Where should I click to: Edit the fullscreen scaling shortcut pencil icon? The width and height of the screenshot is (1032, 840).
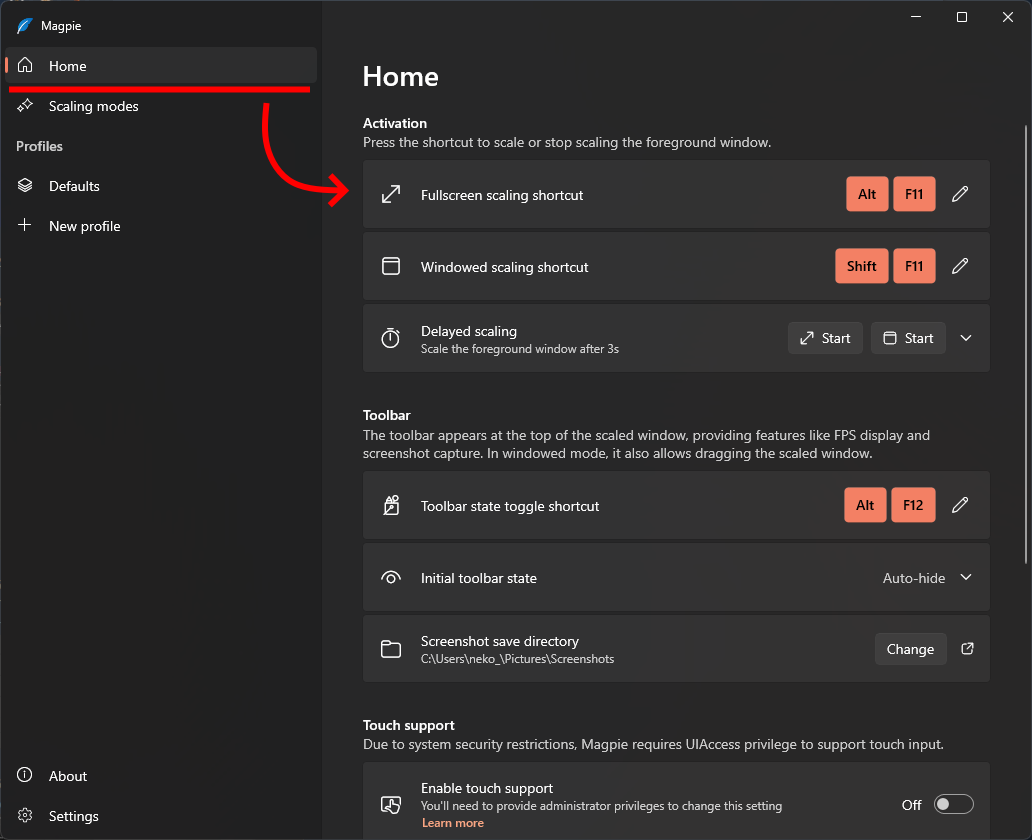coord(960,194)
